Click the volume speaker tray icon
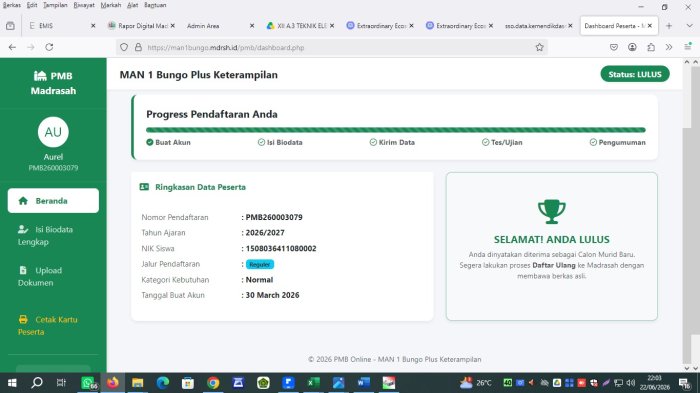700x393 pixels. 630,383
